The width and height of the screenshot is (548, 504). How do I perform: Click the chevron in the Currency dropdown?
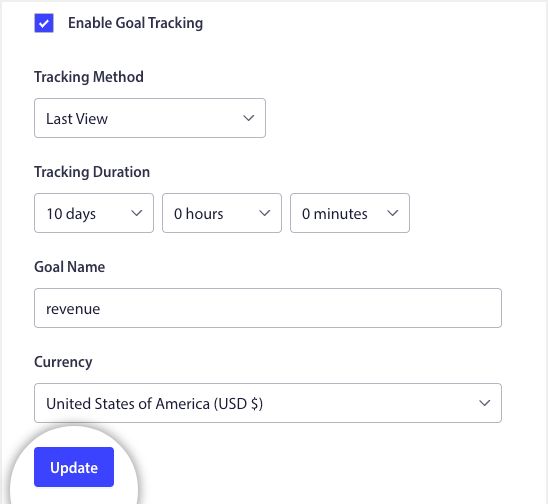click(x=484, y=403)
